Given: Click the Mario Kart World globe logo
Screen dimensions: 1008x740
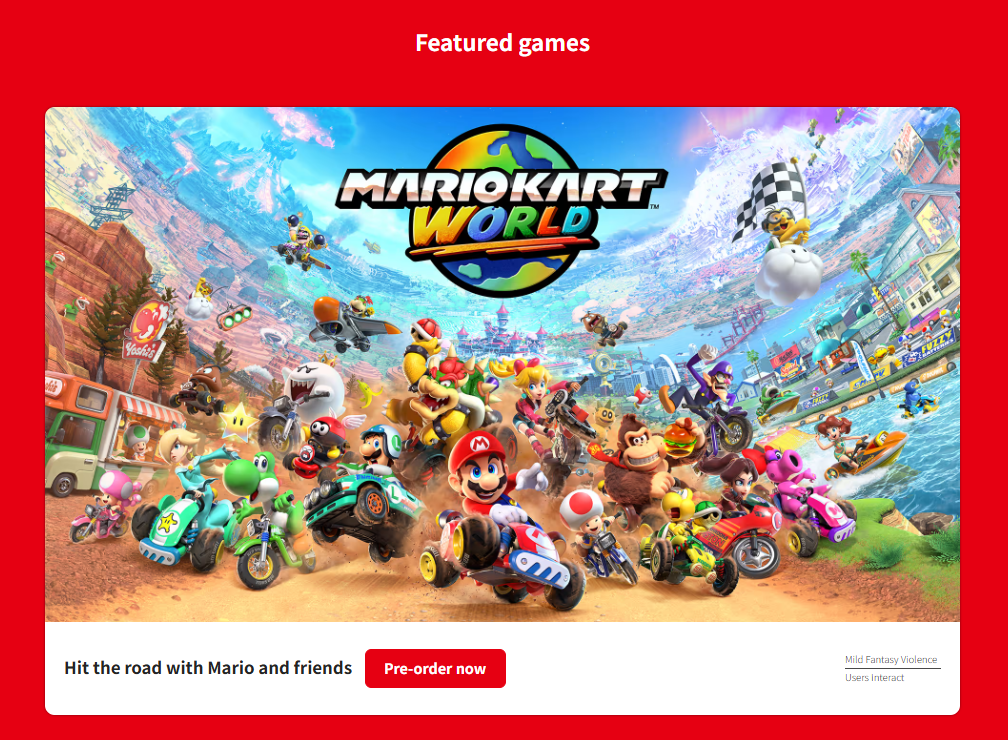Looking at the screenshot, I should pos(501,210).
